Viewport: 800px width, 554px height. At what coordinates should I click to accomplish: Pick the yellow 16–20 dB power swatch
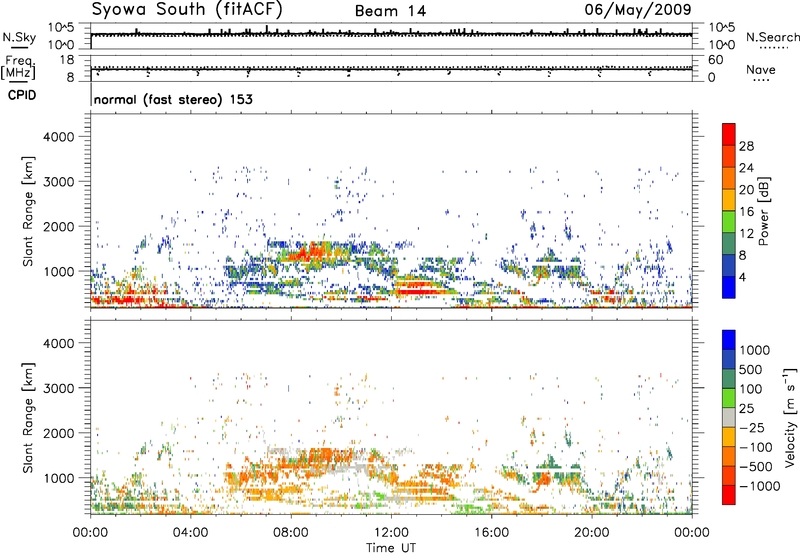click(729, 200)
